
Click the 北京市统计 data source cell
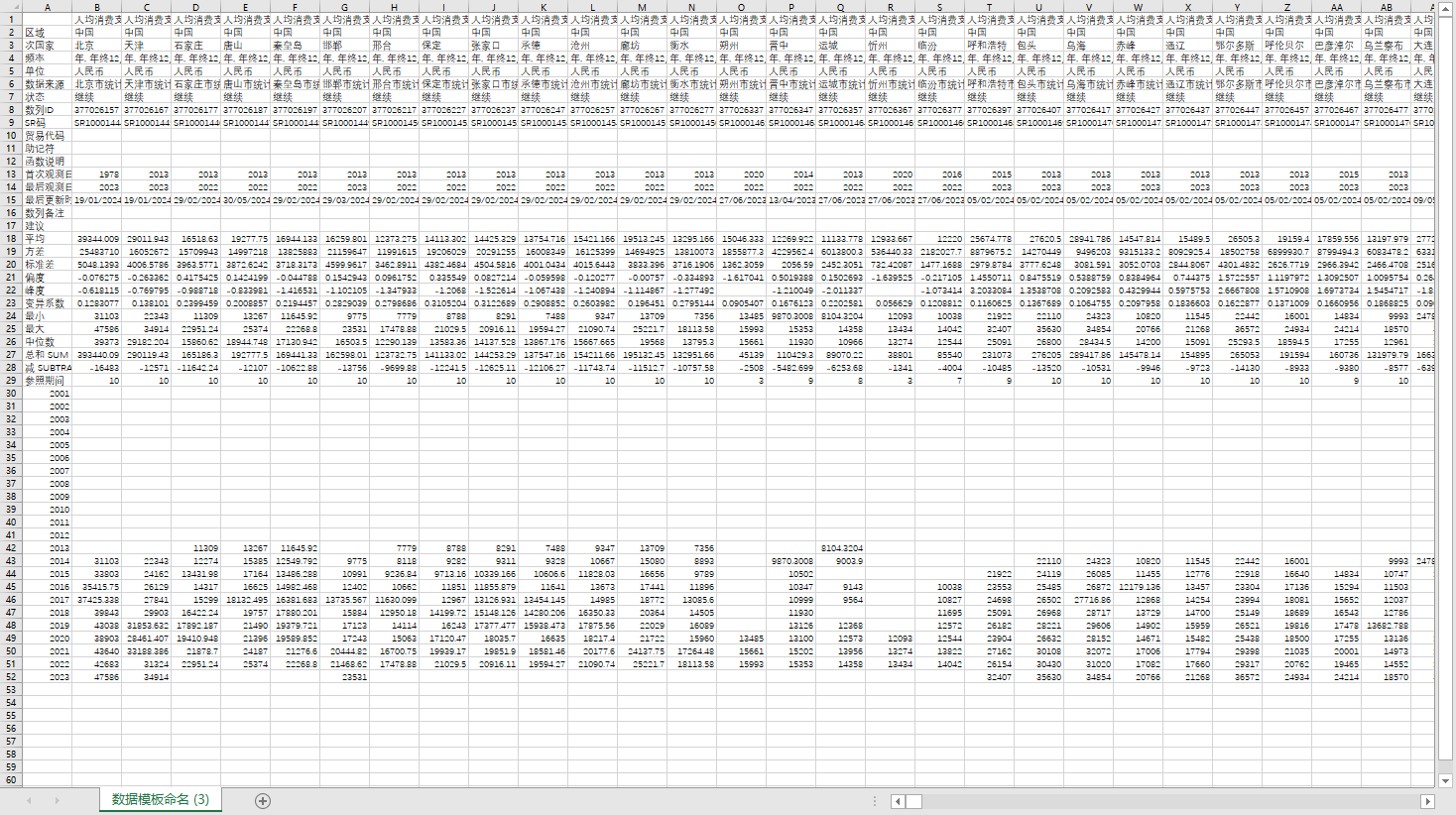pos(96,84)
